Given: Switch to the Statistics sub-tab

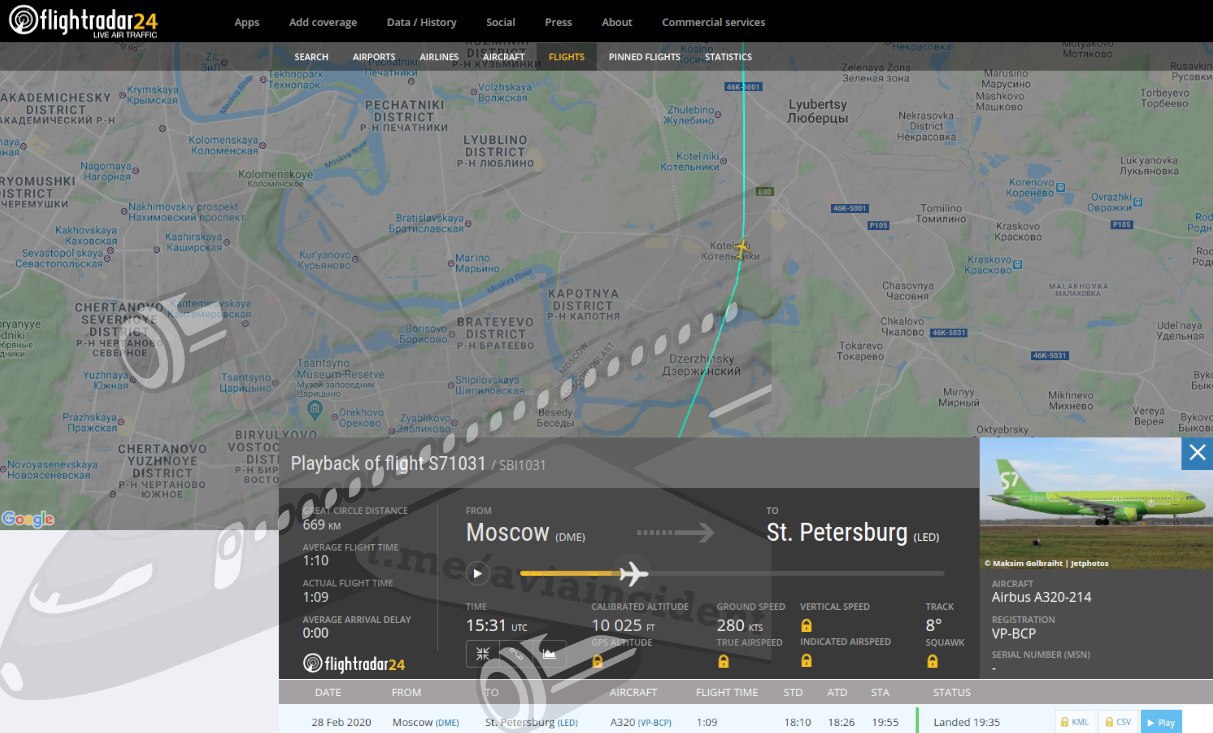Looking at the screenshot, I should [x=728, y=57].
